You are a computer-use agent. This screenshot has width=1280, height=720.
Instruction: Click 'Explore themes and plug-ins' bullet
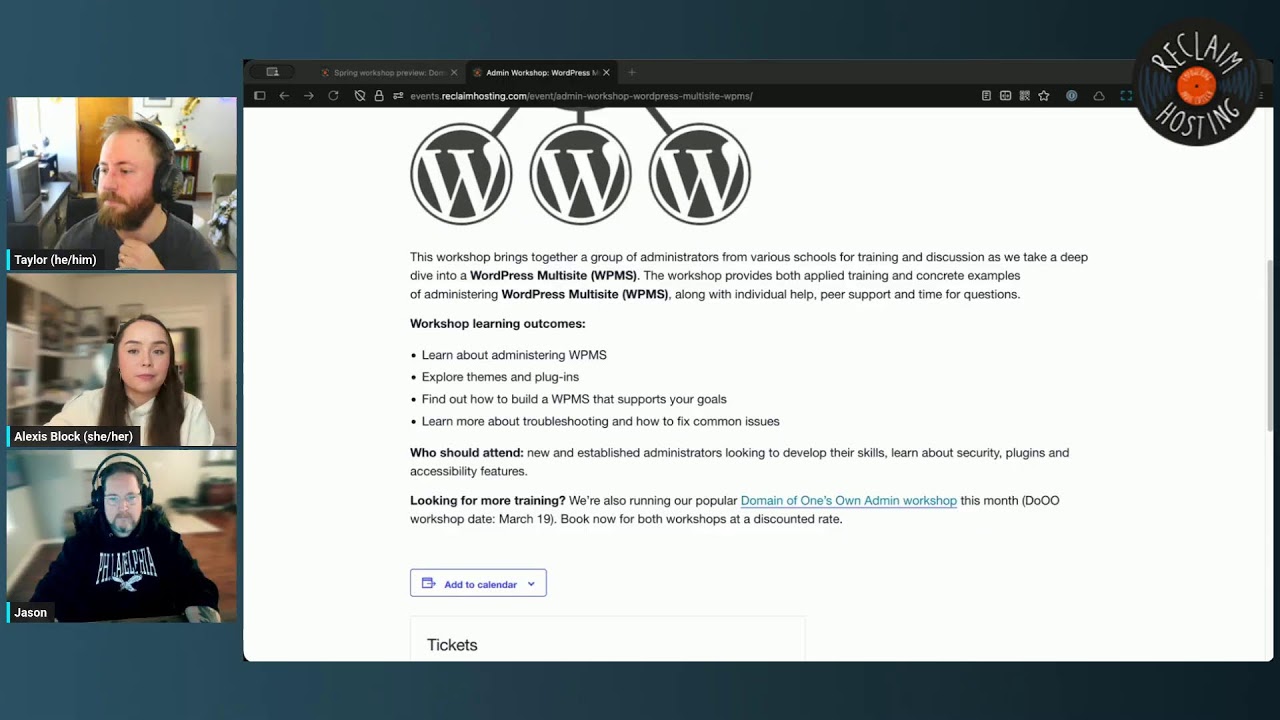pos(500,377)
